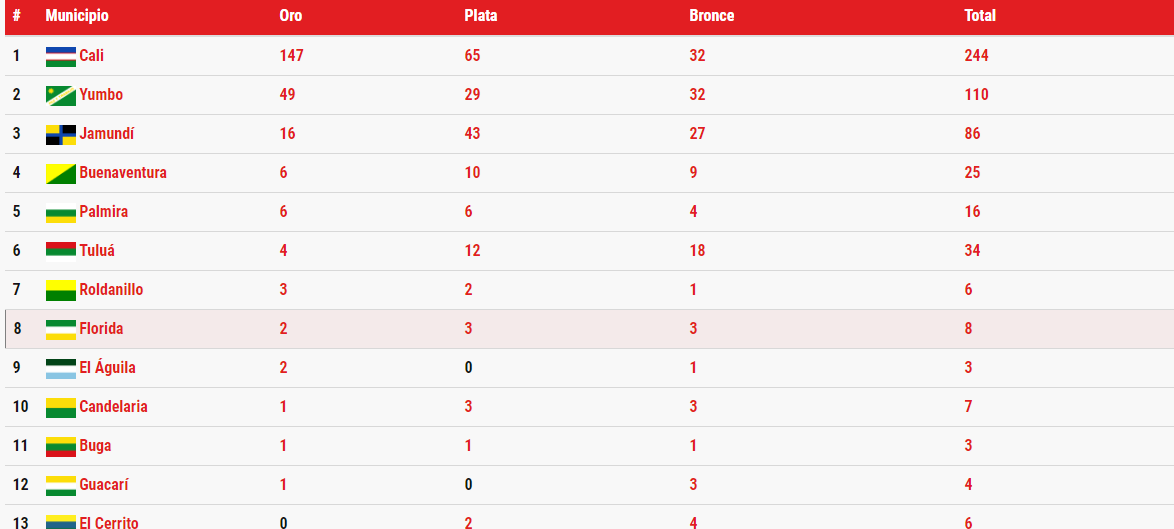Click the Buenaventura flag icon
This screenshot has width=1174, height=529.
pyautogui.click(x=61, y=173)
